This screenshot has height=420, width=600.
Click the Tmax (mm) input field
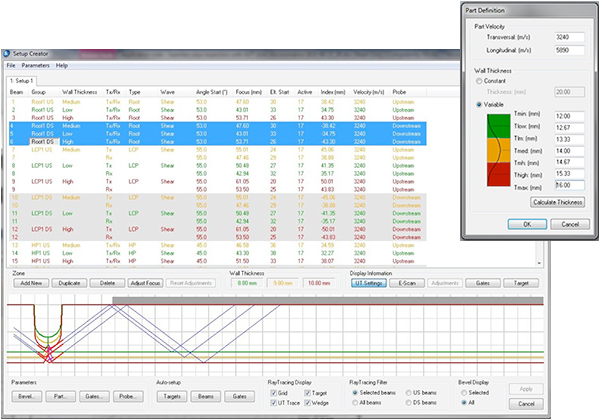tap(569, 185)
